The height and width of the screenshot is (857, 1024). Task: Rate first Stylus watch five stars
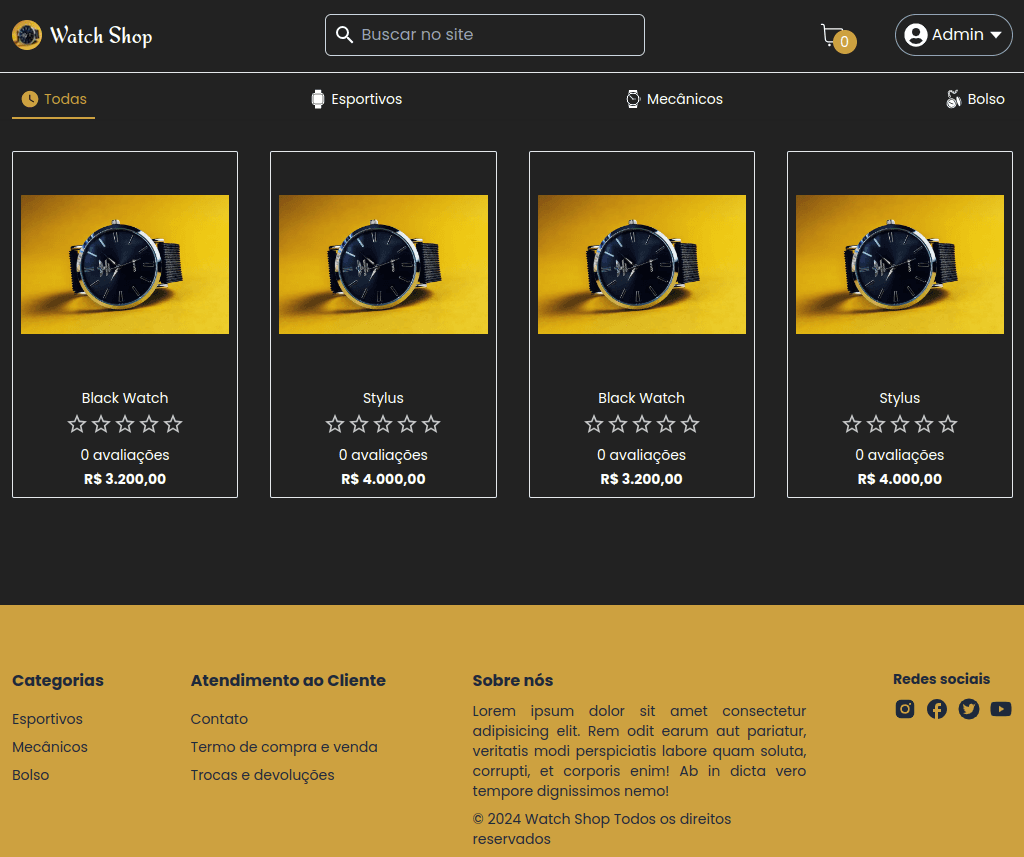click(431, 424)
